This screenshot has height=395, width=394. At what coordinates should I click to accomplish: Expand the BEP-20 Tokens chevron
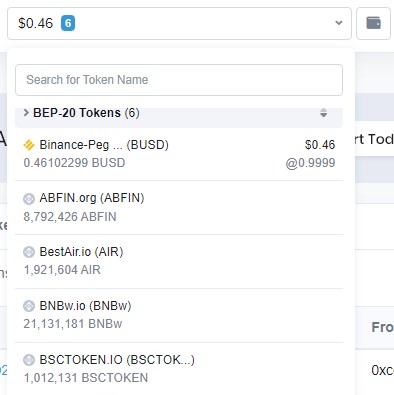point(26,113)
